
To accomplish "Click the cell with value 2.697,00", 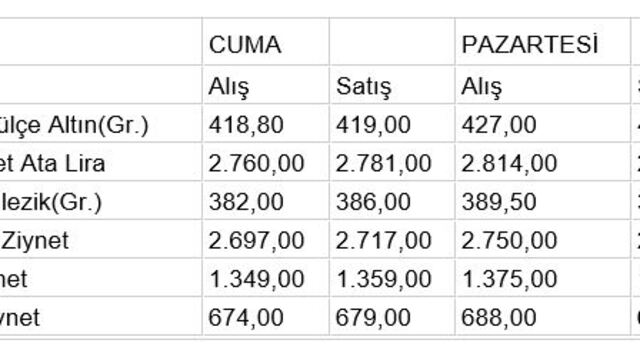I will (x=265, y=239).
